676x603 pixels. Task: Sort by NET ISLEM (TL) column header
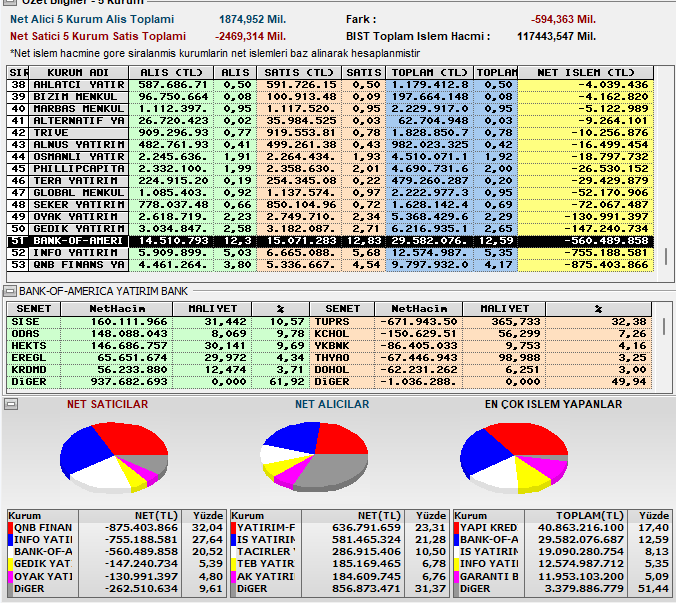585,72
